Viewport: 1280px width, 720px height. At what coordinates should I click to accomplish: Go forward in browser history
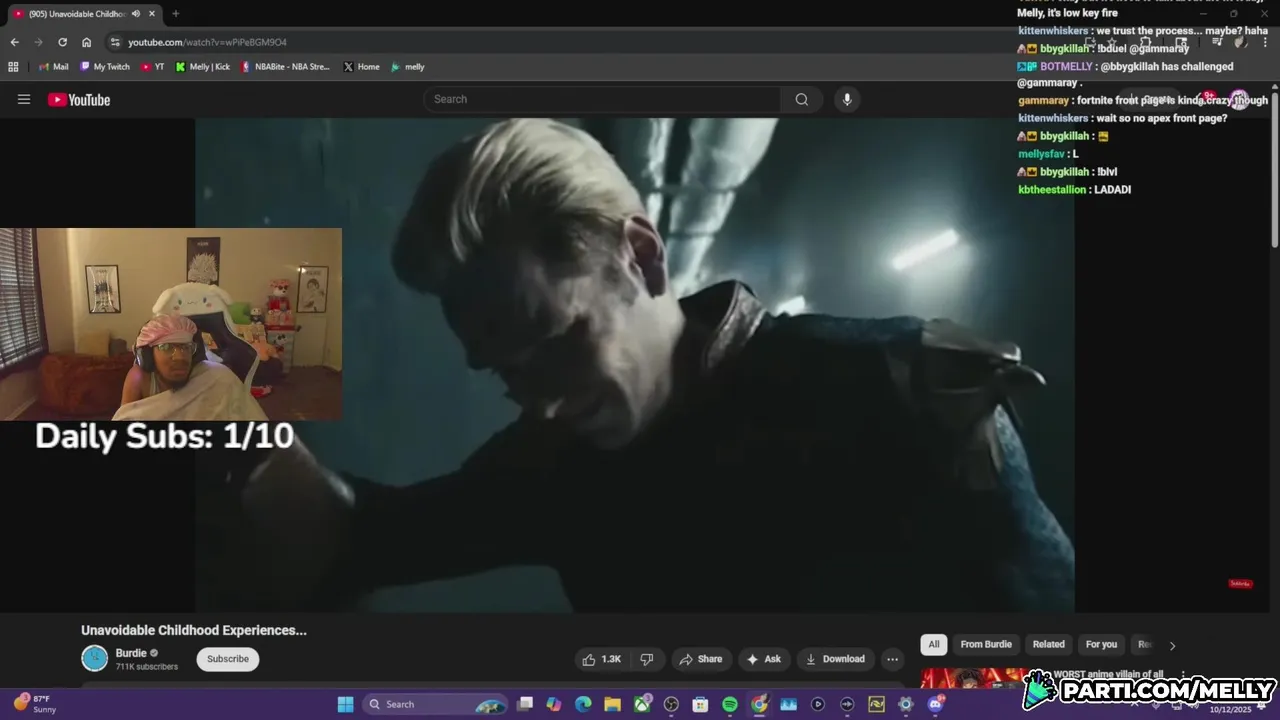point(38,42)
